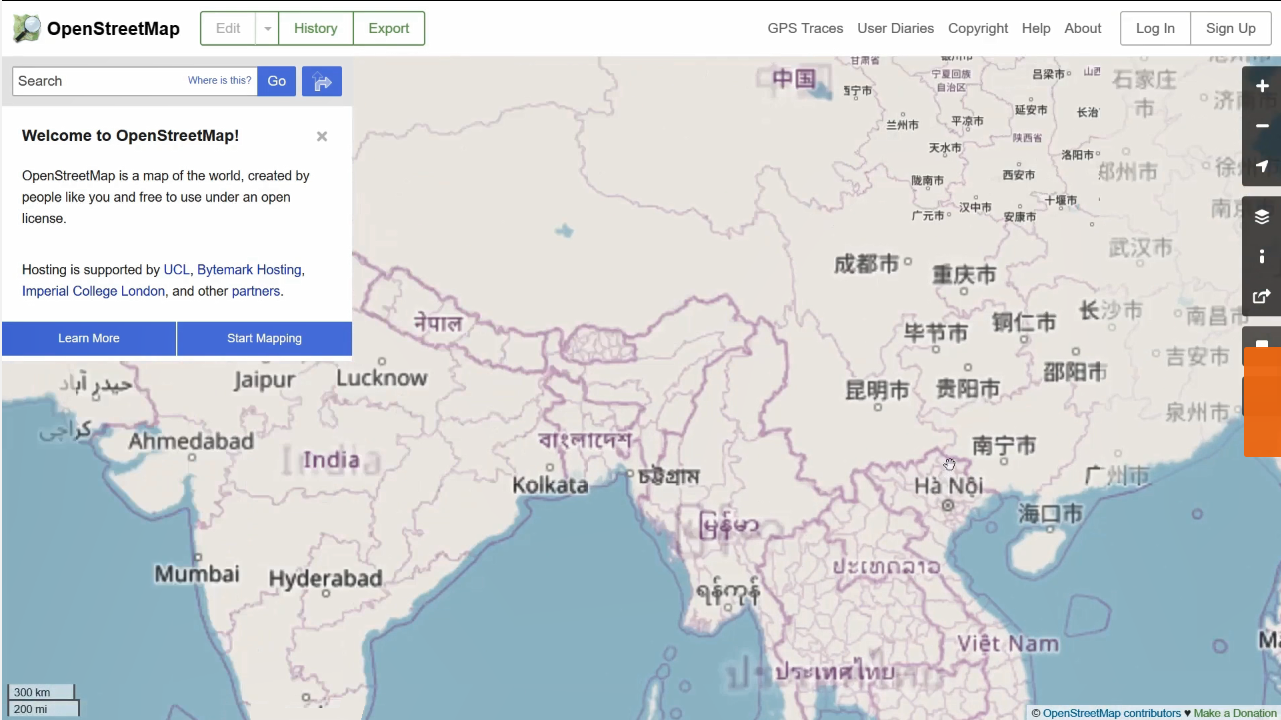Click the Learn More button
This screenshot has height=720, width=1281.
89,338
